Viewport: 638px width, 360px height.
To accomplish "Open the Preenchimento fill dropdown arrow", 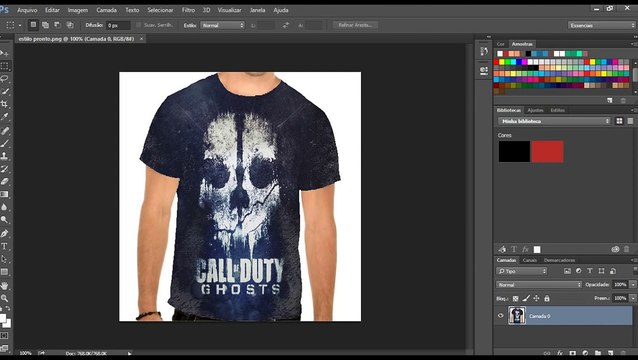I will [x=633, y=298].
